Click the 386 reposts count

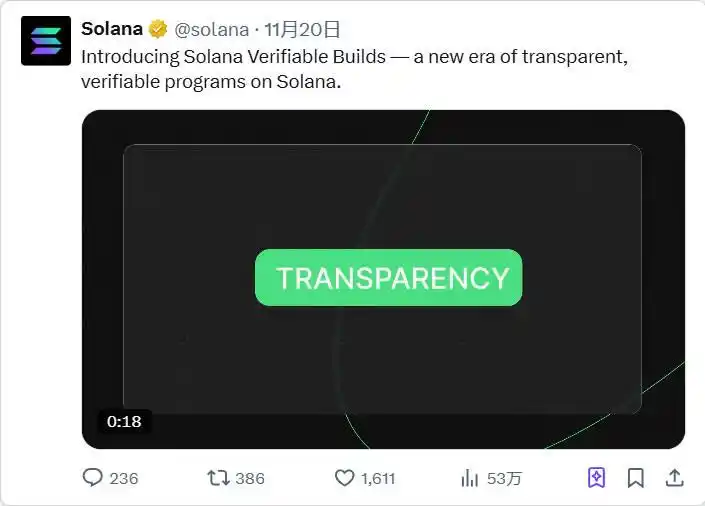click(250, 478)
